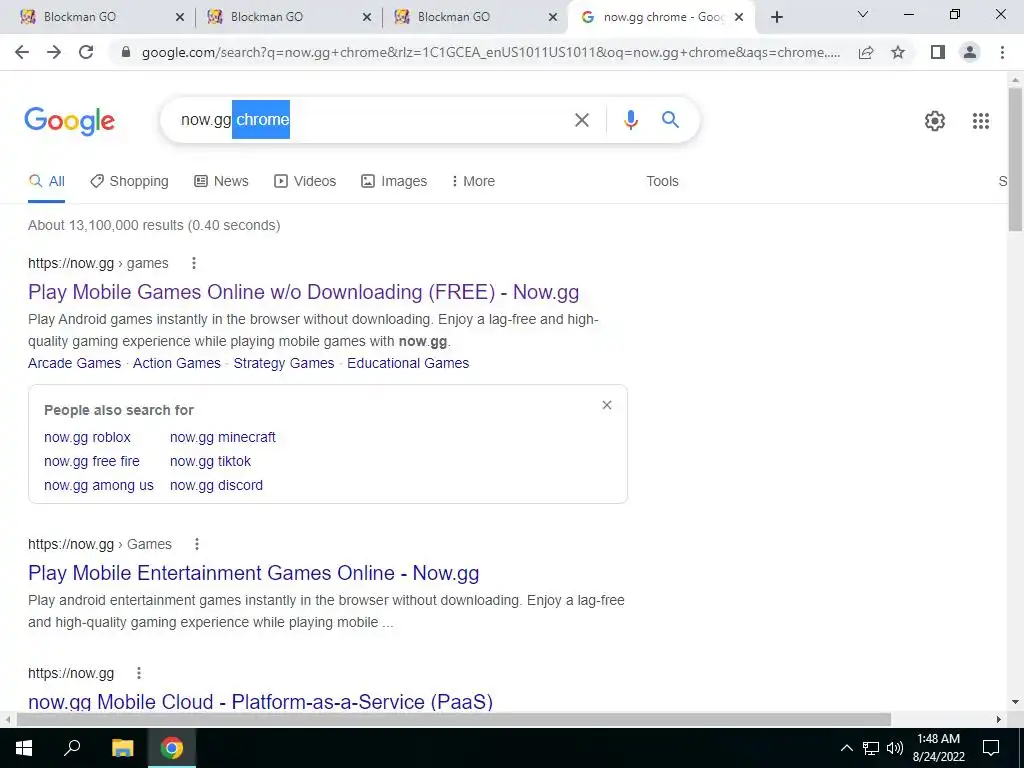
Task: Open Google quick settings gear
Action: [x=935, y=121]
